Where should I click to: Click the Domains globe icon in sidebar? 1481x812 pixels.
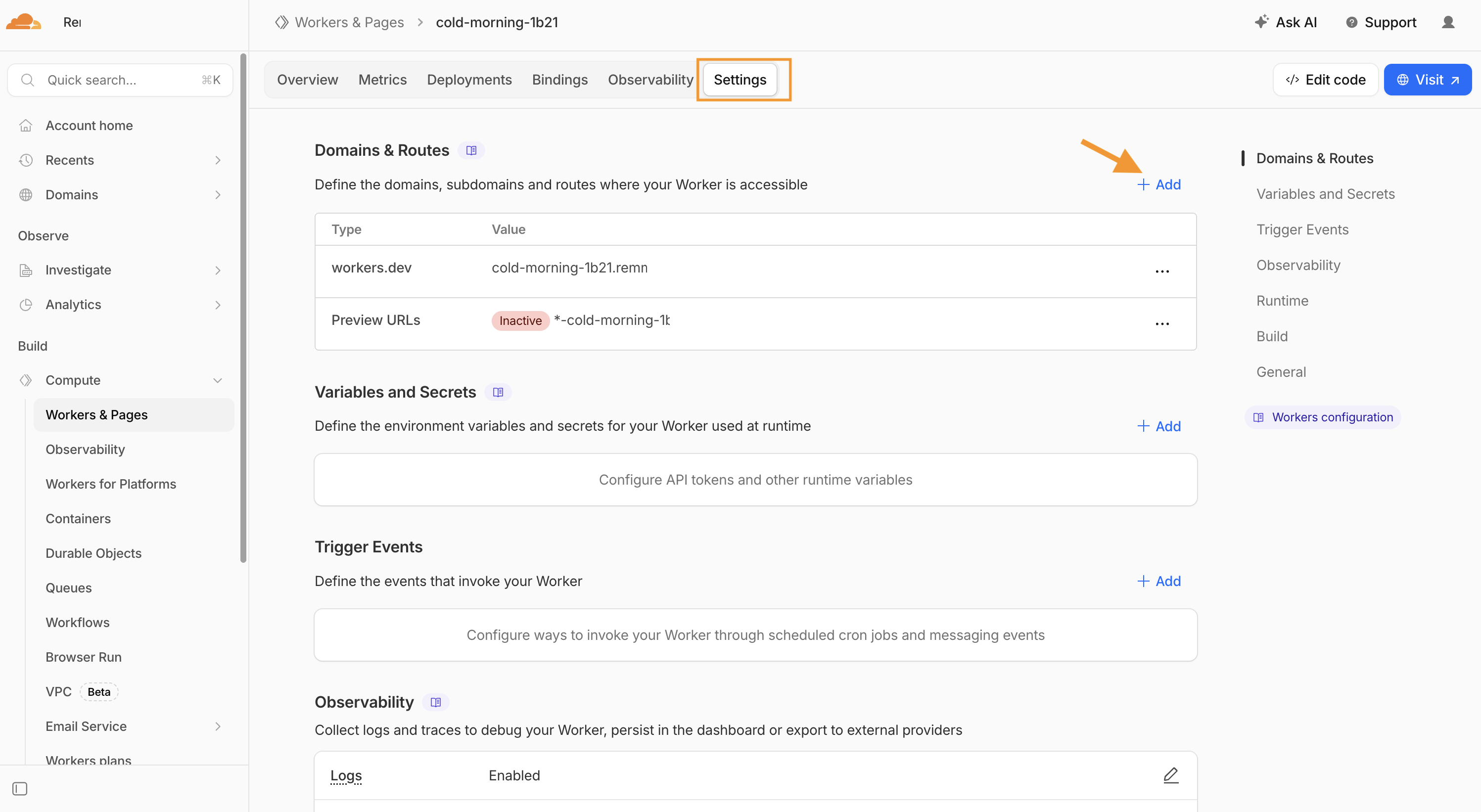26,195
